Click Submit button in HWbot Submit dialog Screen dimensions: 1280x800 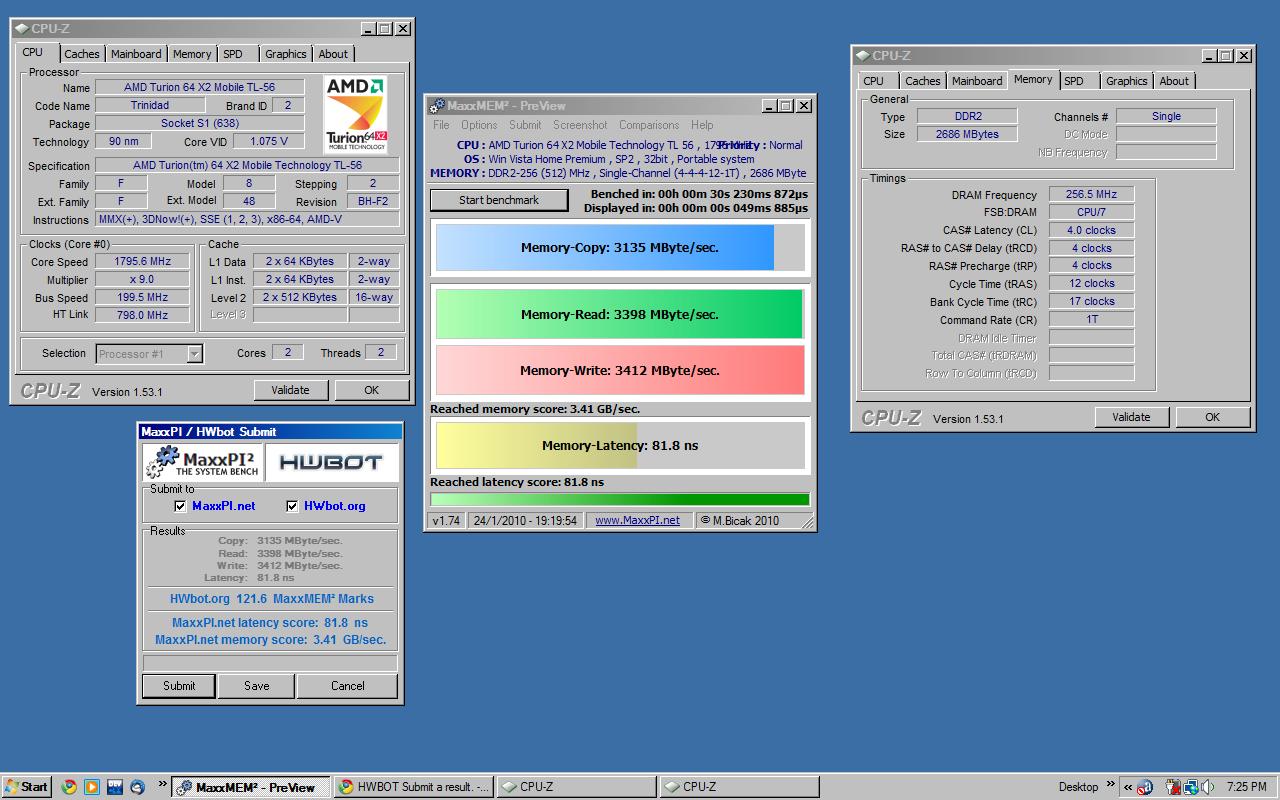click(x=179, y=686)
